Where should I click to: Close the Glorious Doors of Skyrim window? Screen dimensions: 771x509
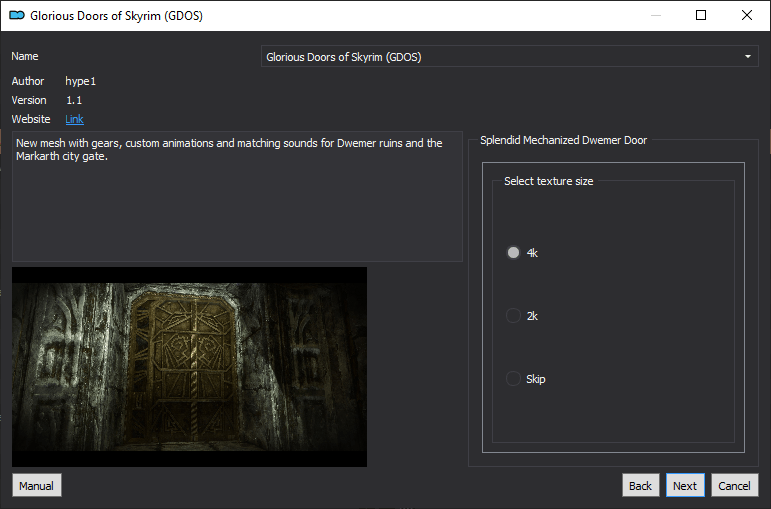click(x=746, y=15)
